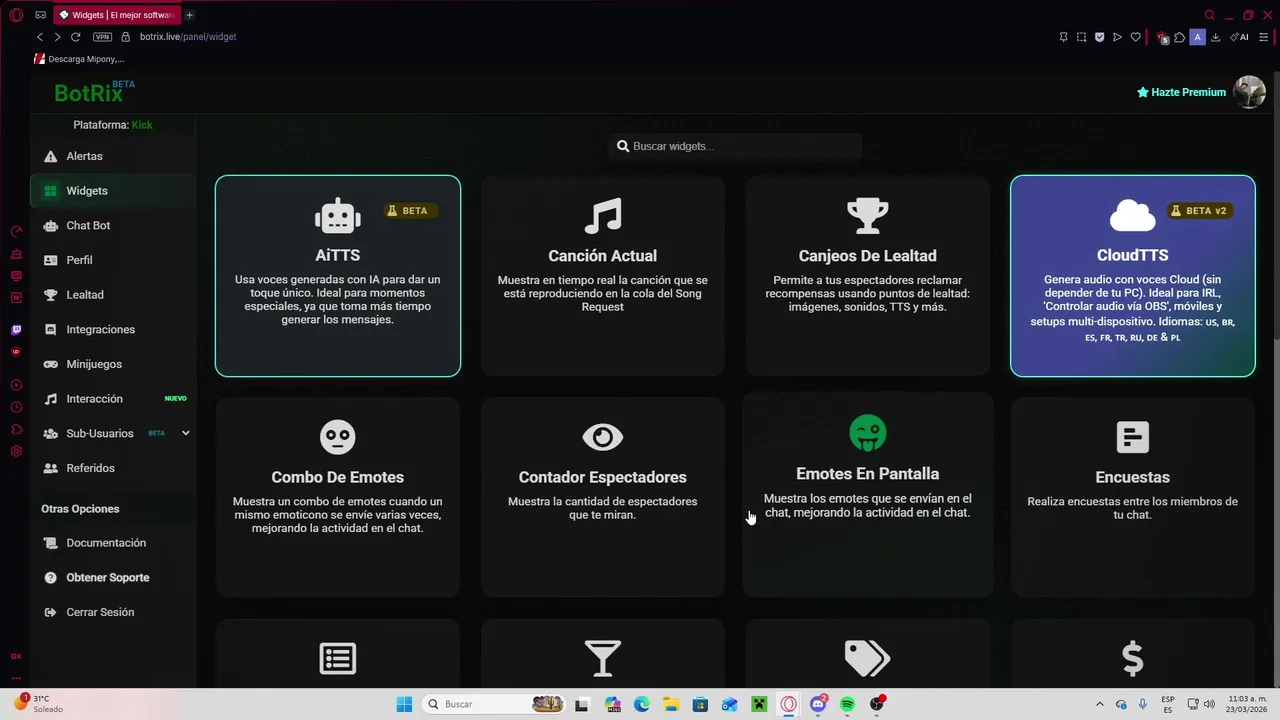Screen dimensions: 1280x720
Task: Click taskbar Buscar search box
Action: 493,704
